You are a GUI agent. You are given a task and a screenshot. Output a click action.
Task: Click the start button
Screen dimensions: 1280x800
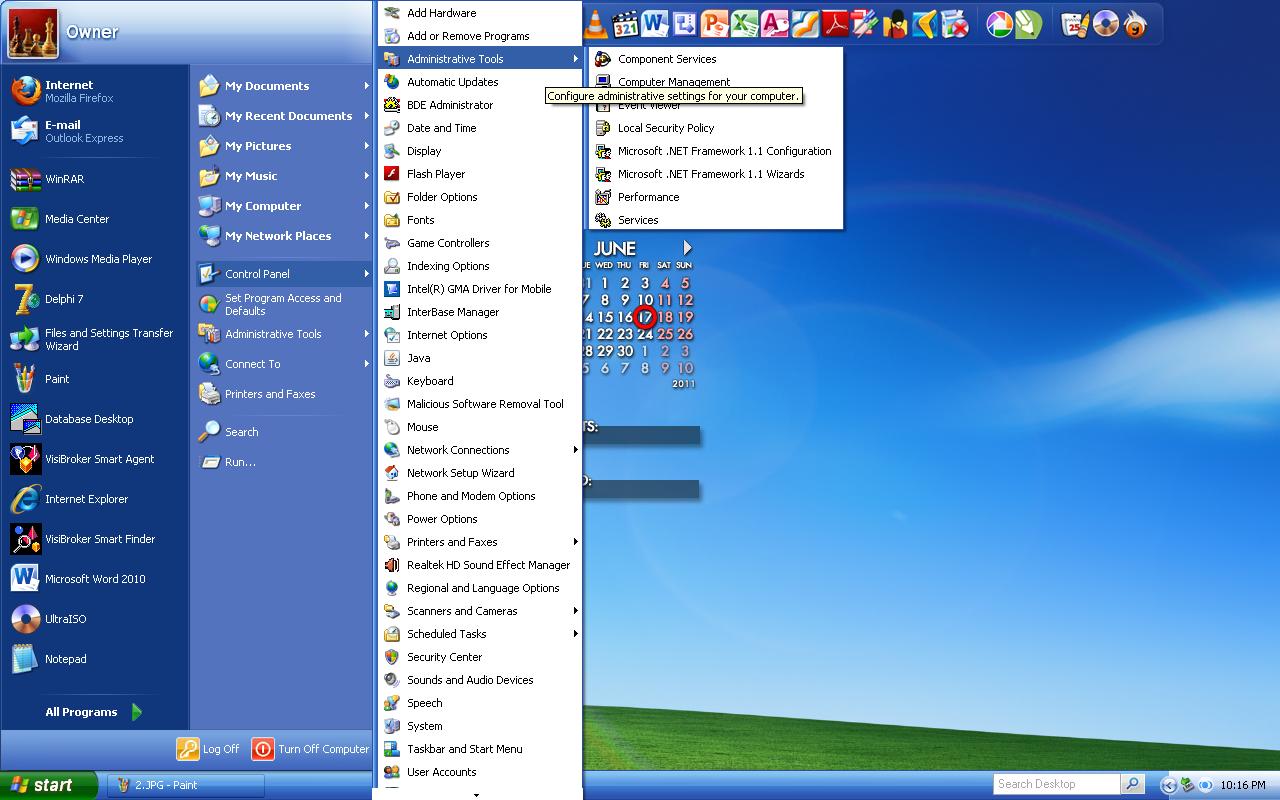tap(49, 785)
